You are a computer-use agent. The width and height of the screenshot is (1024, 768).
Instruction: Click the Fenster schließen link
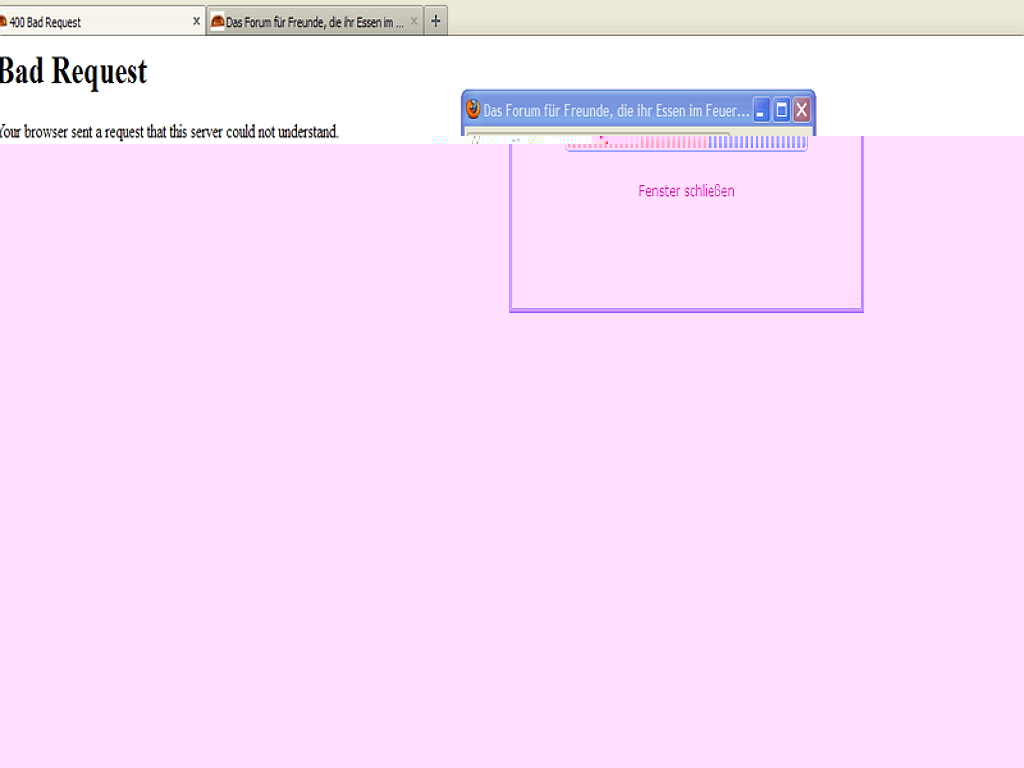pos(686,191)
